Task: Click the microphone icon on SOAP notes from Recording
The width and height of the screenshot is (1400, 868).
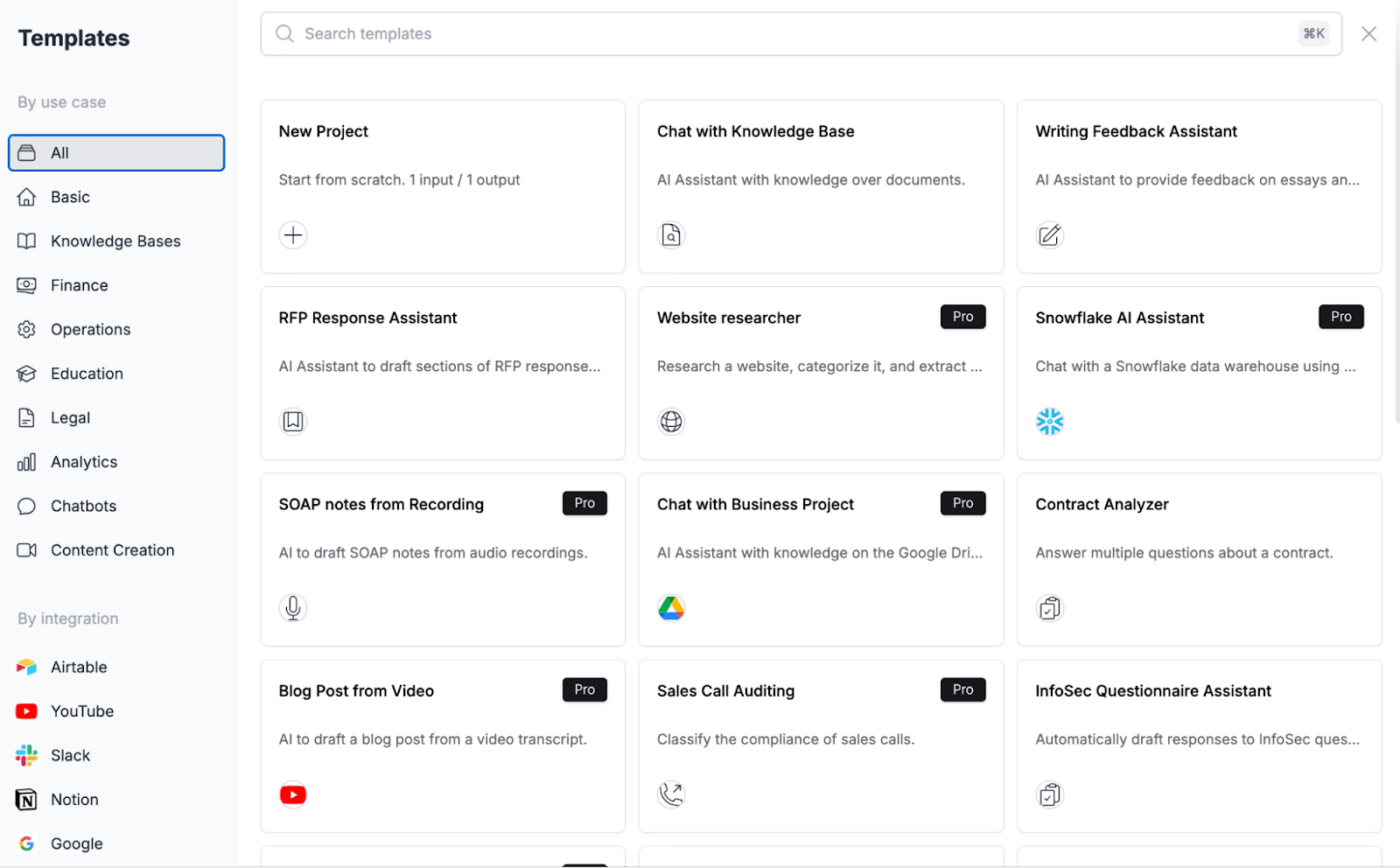Action: (292, 607)
